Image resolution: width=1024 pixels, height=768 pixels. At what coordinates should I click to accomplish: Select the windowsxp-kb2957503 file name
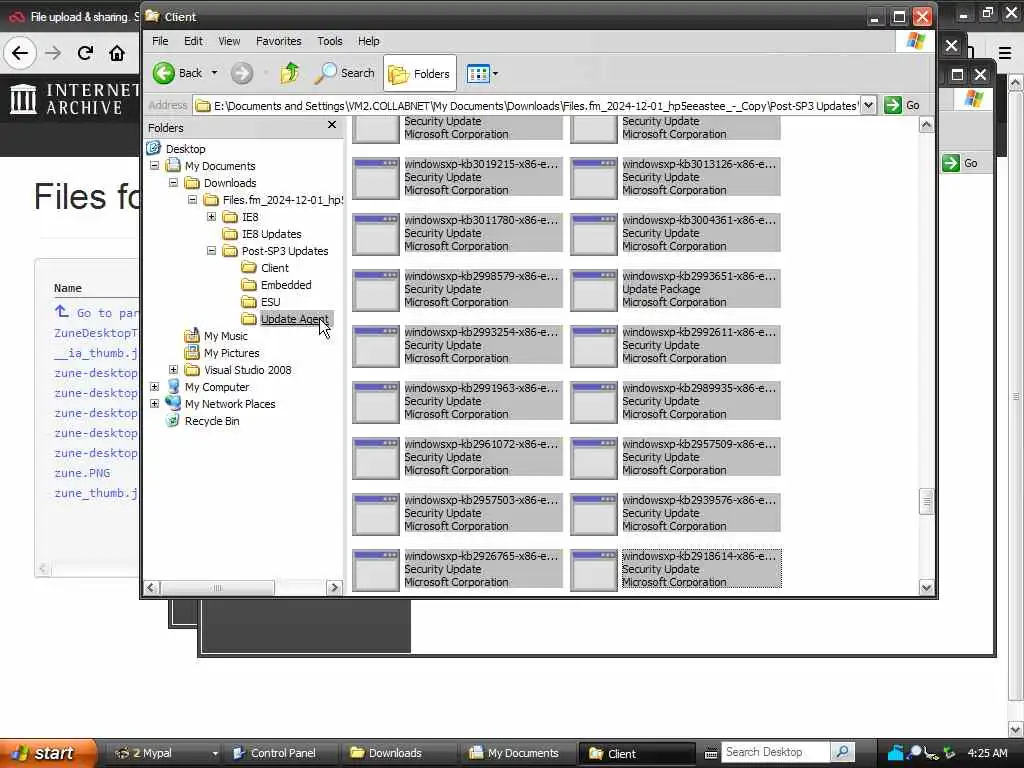[x=481, y=500]
